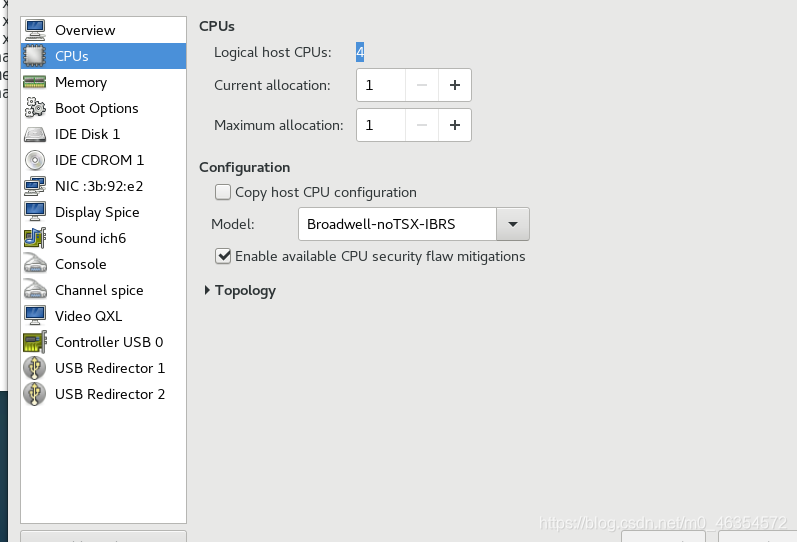Viewport: 797px width, 542px height.
Task: Increase Current allocation with plus button
Action: click(x=455, y=85)
